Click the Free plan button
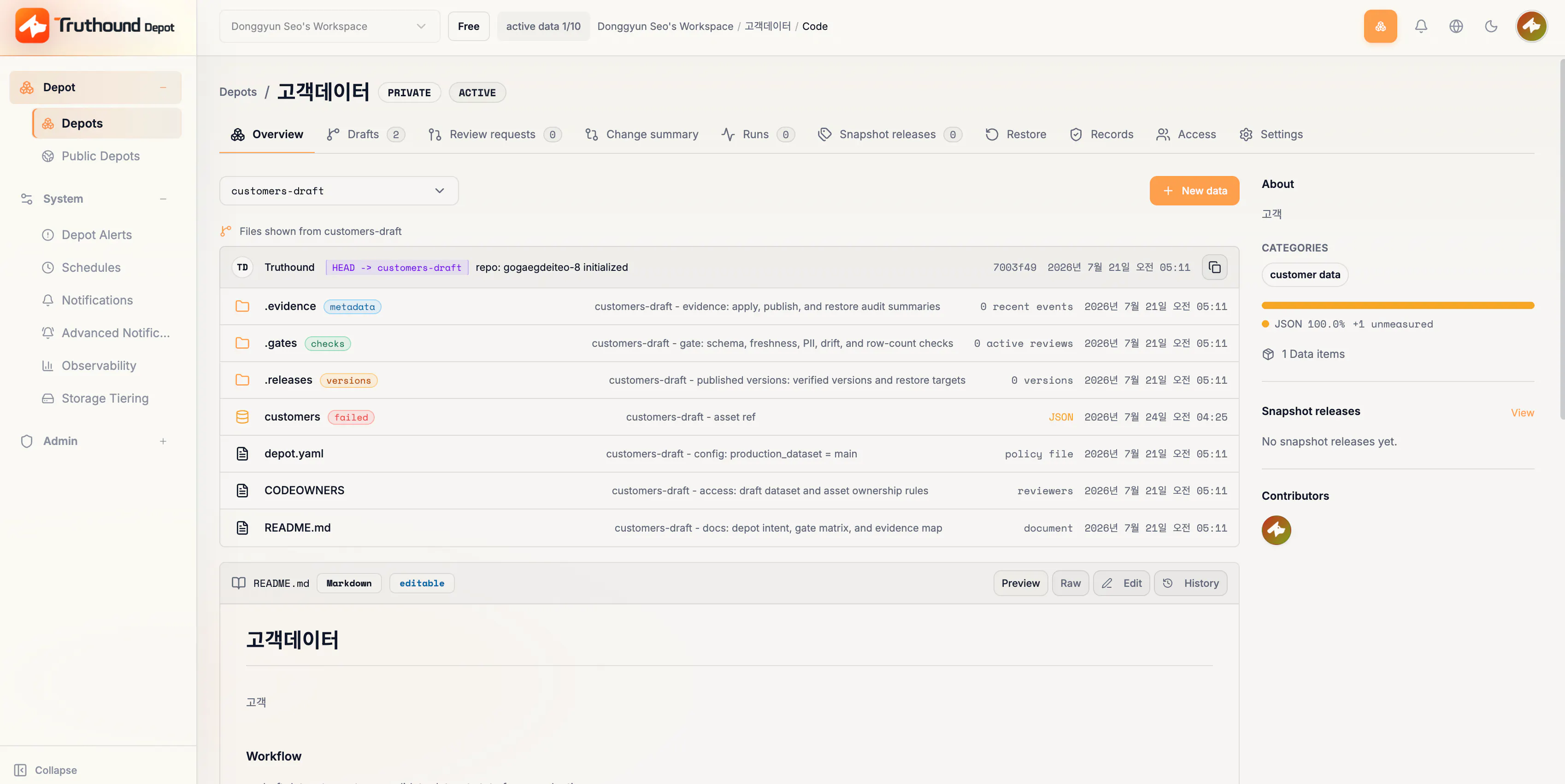 [468, 26]
